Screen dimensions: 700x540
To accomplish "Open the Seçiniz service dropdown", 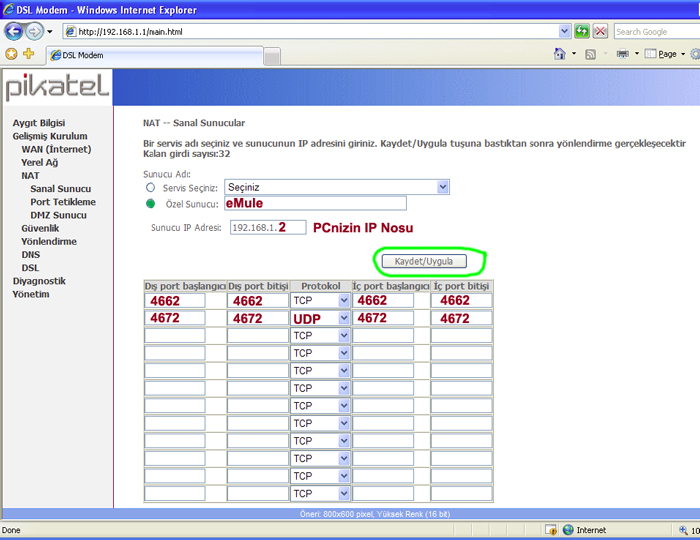I will tap(337, 187).
